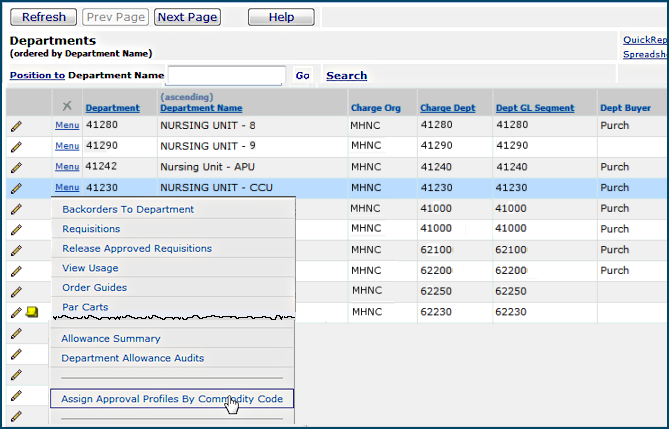Open Menu for department 41242

click(67, 167)
